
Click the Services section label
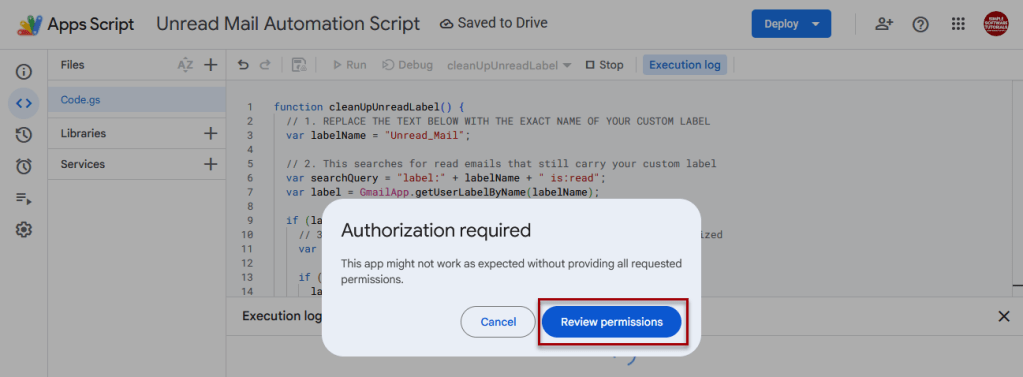coord(83,164)
